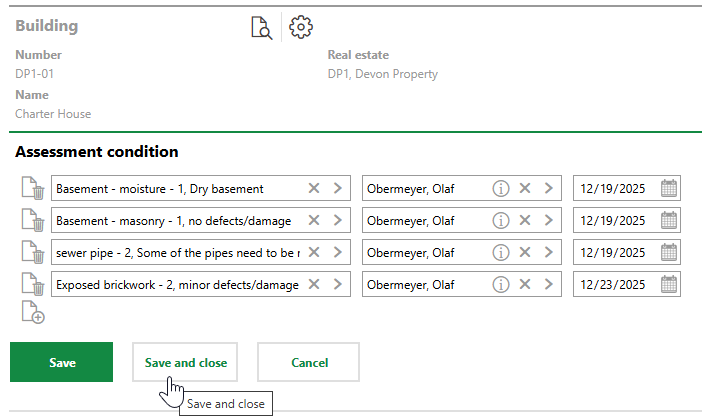Expand Basement - masonry condition selector arrow
The image size is (702, 418).
(x=337, y=220)
